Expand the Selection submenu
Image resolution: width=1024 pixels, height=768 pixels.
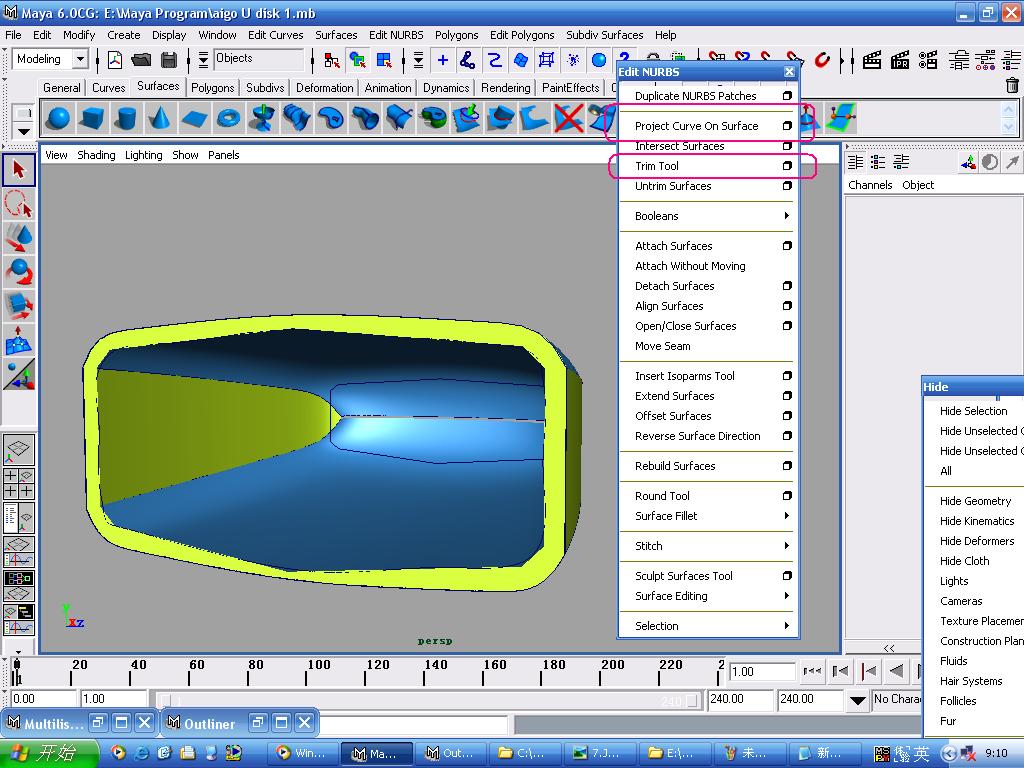coord(708,626)
